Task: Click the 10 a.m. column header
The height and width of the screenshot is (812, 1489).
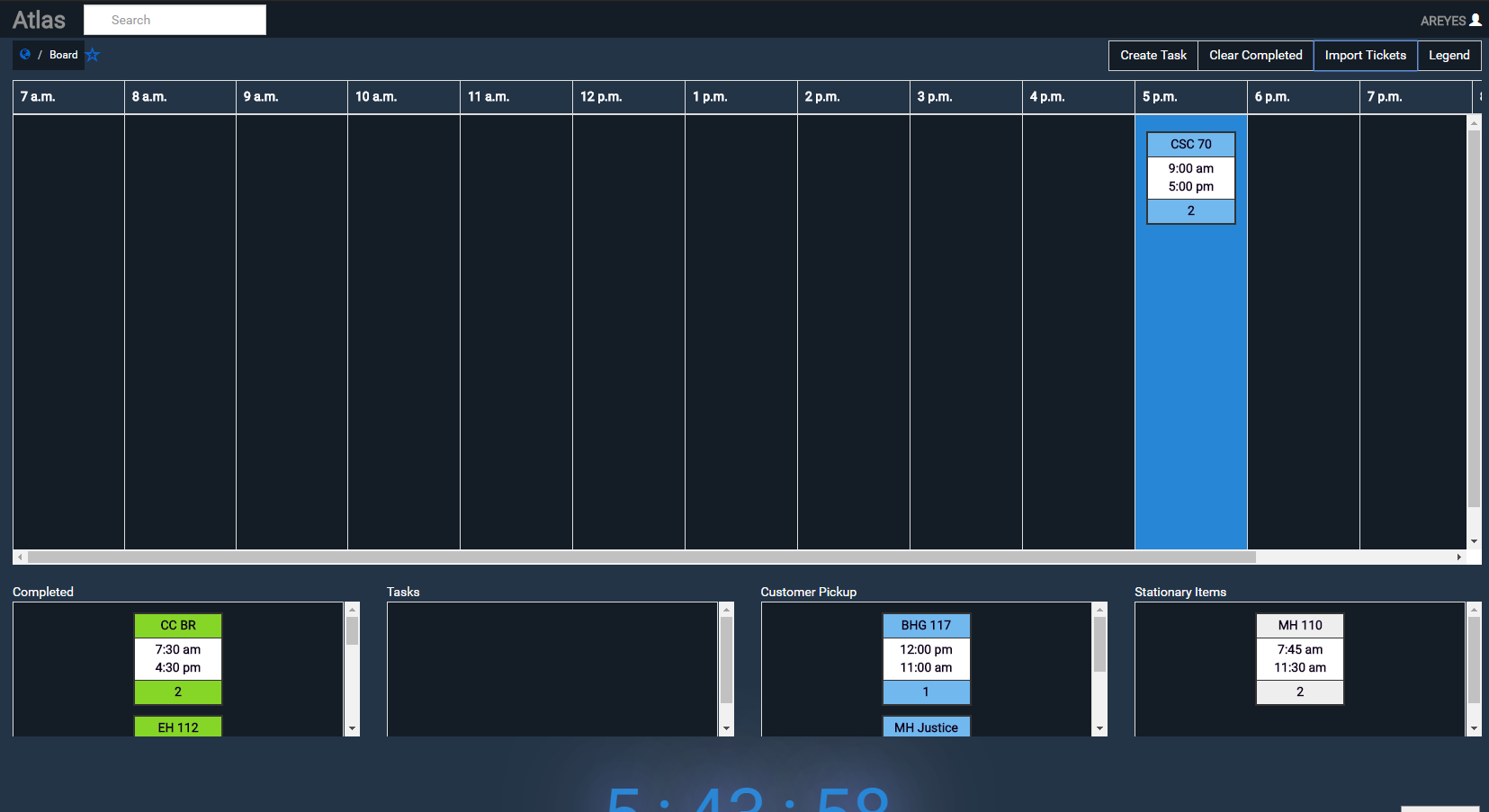Action: click(404, 97)
